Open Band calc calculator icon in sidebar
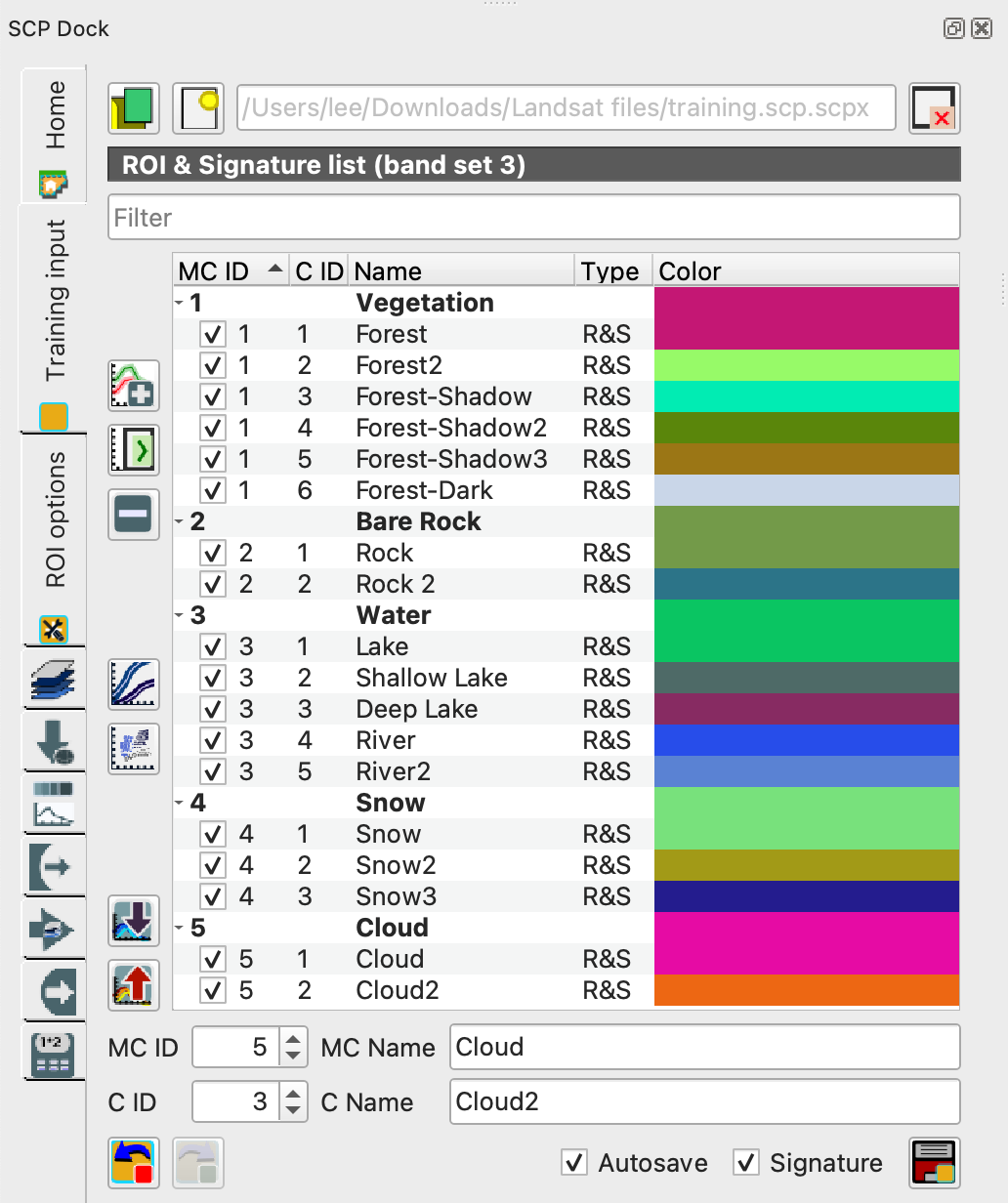Viewport: 1008px width, 1203px height. 53,1052
